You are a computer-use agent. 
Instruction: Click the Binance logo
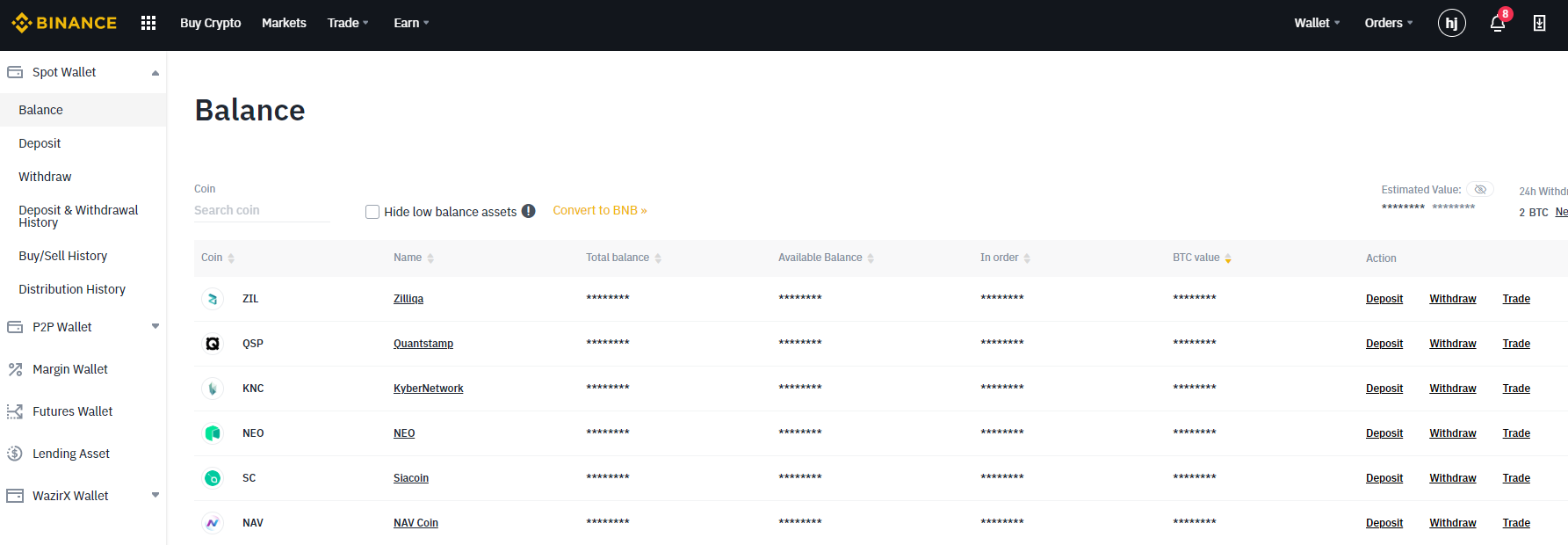(64, 23)
